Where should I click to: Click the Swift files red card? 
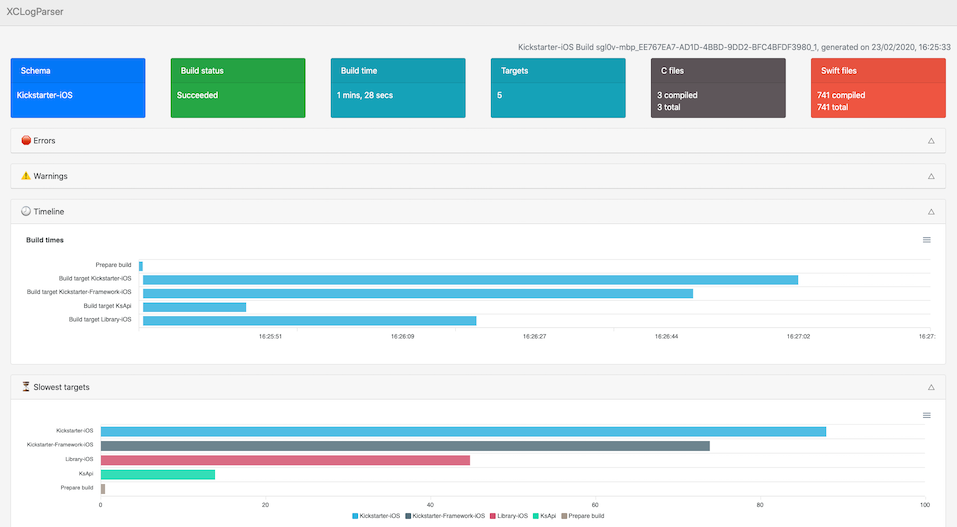point(878,88)
